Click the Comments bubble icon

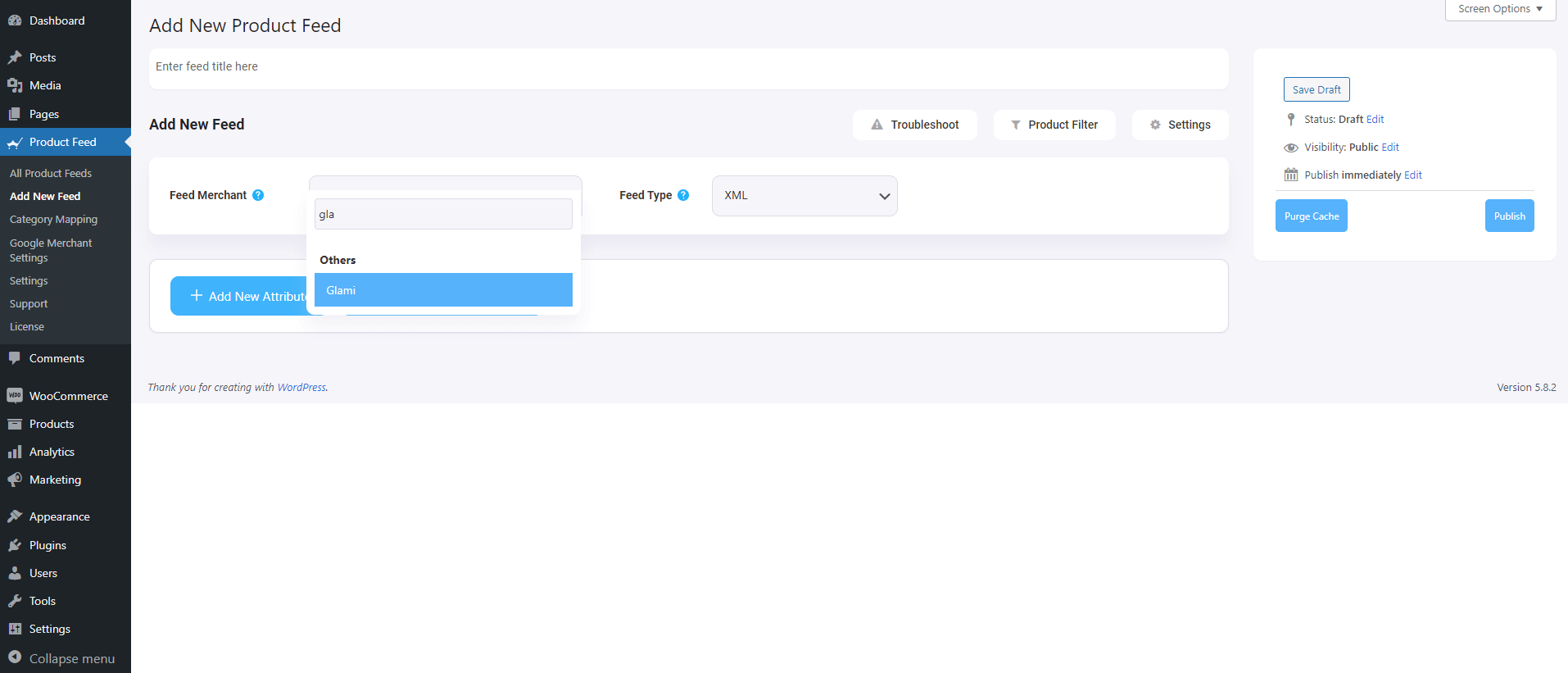pyautogui.click(x=15, y=358)
